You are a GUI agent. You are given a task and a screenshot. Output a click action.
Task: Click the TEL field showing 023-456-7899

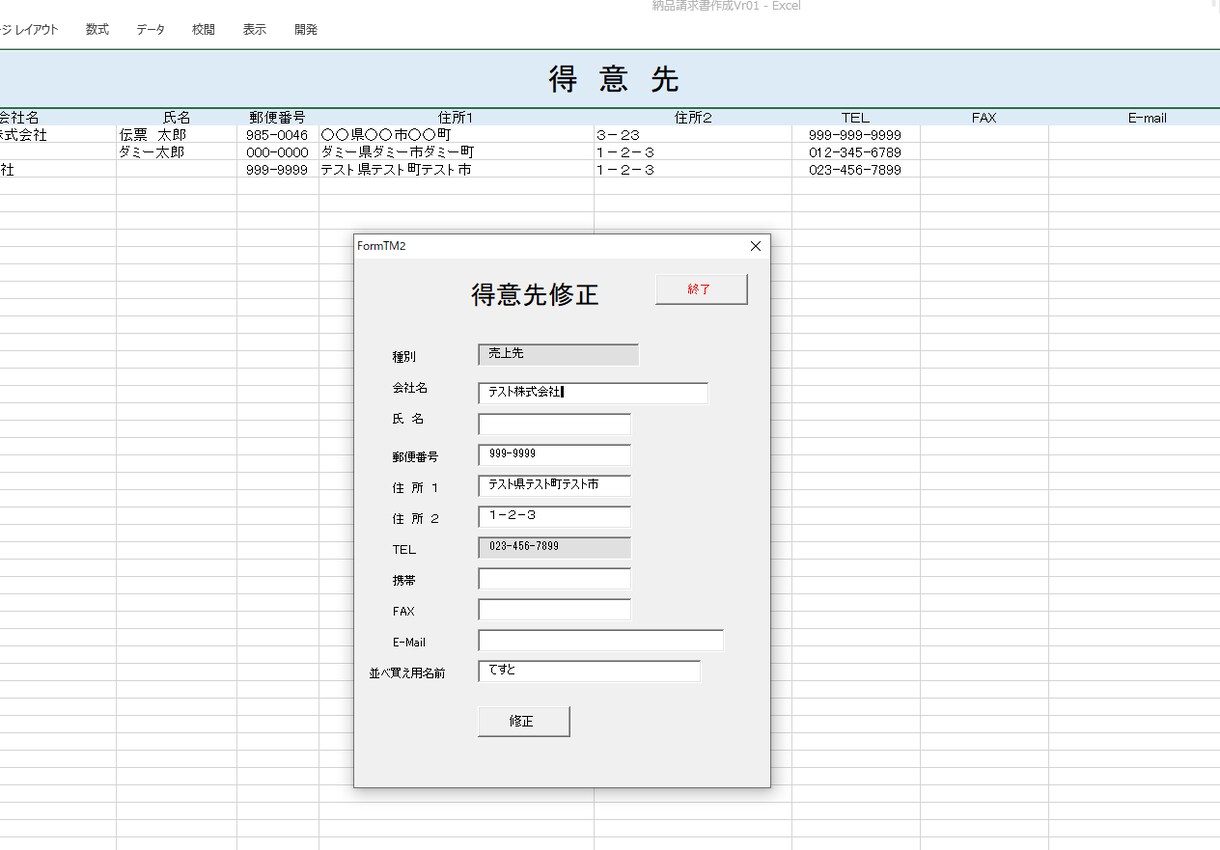554,548
